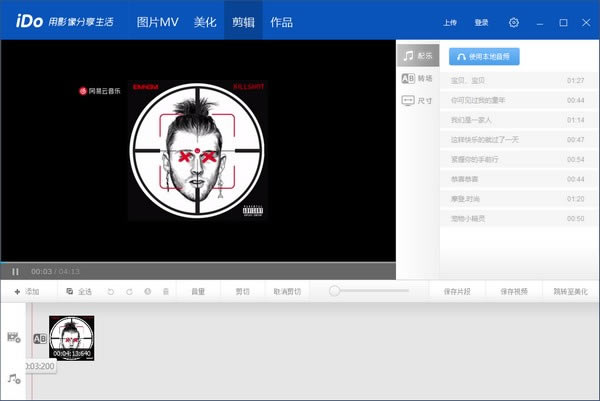Select the clip thumbnail in the timeline
Viewport: 600px width, 401px height.
coord(72,337)
